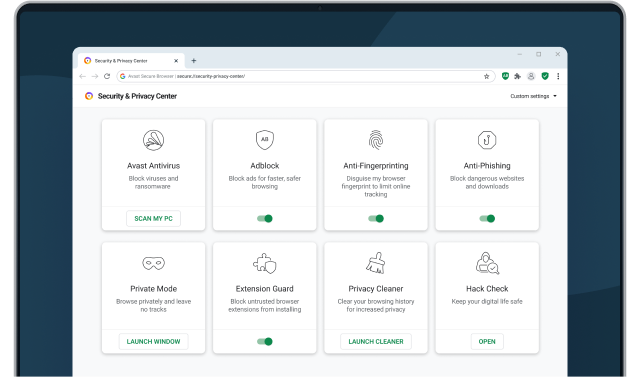
Task: Open the green Adblock toolbar extension
Action: coord(505,76)
